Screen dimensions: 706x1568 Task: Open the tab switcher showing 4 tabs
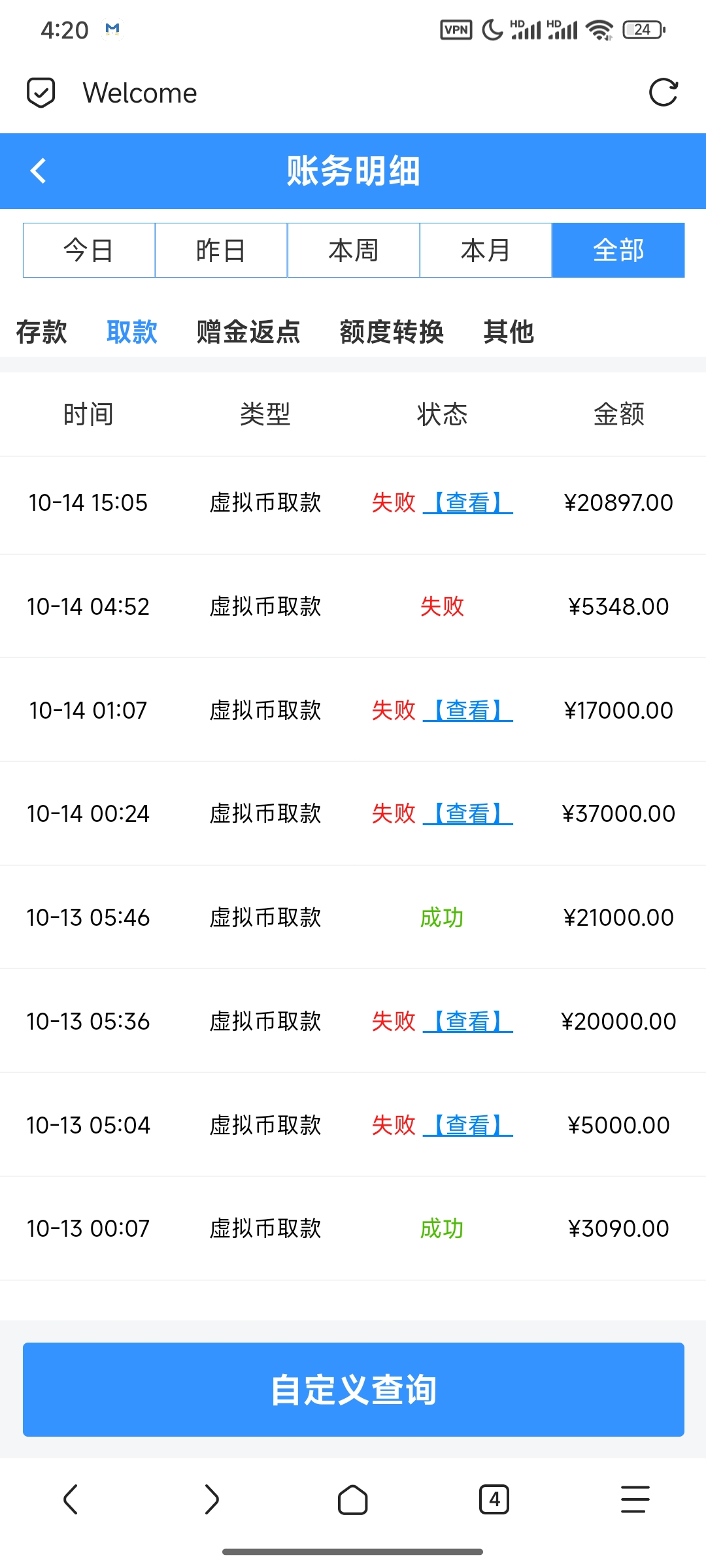click(494, 1499)
